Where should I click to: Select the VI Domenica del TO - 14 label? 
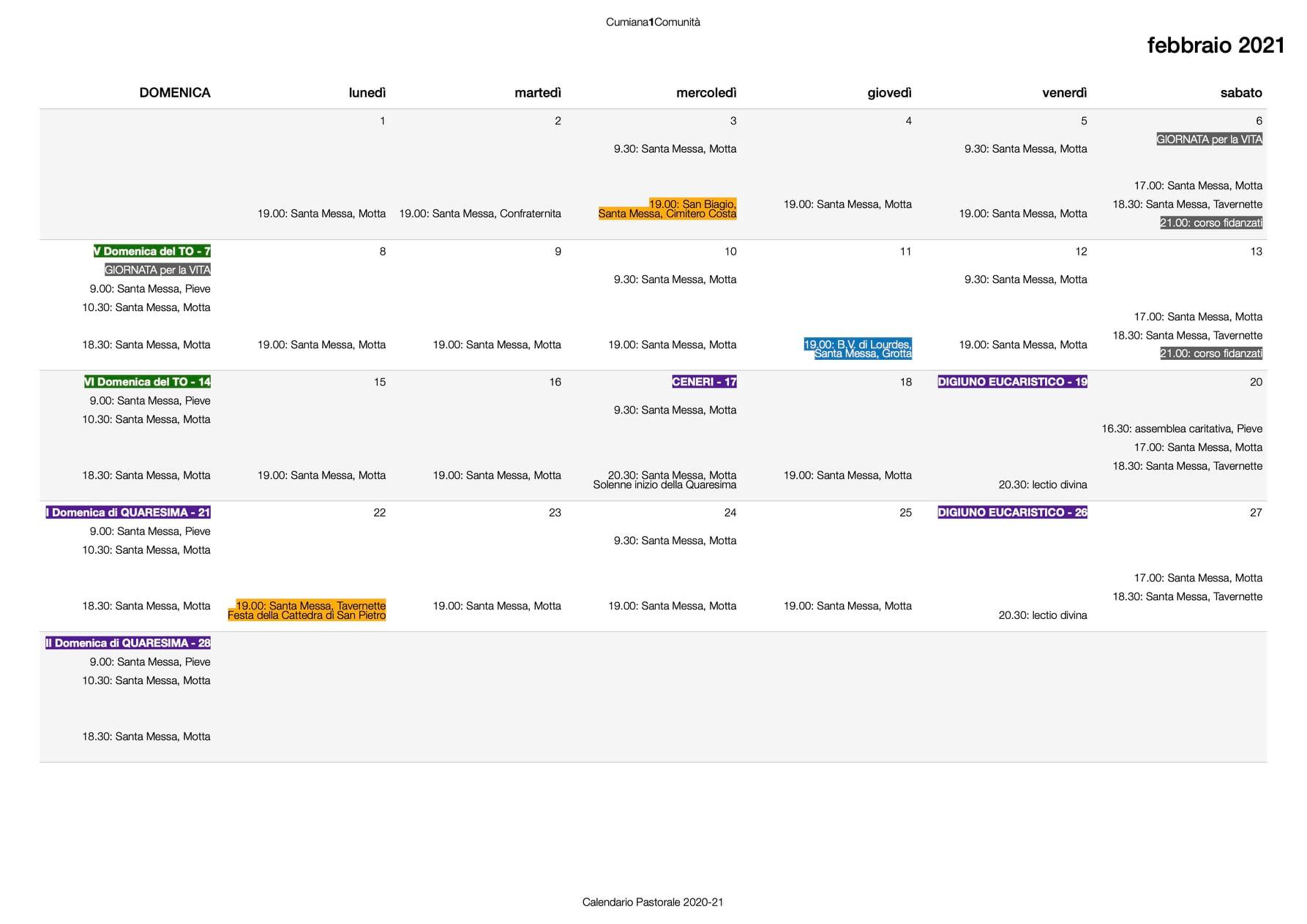(x=148, y=382)
